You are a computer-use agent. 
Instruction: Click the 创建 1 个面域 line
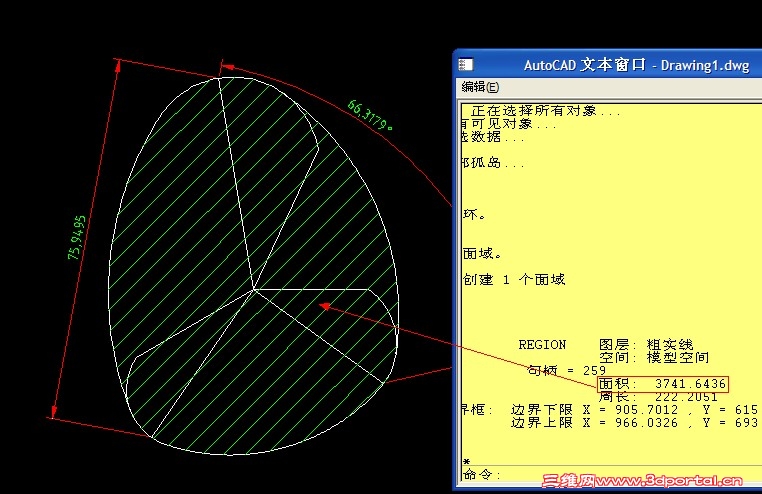(514, 279)
